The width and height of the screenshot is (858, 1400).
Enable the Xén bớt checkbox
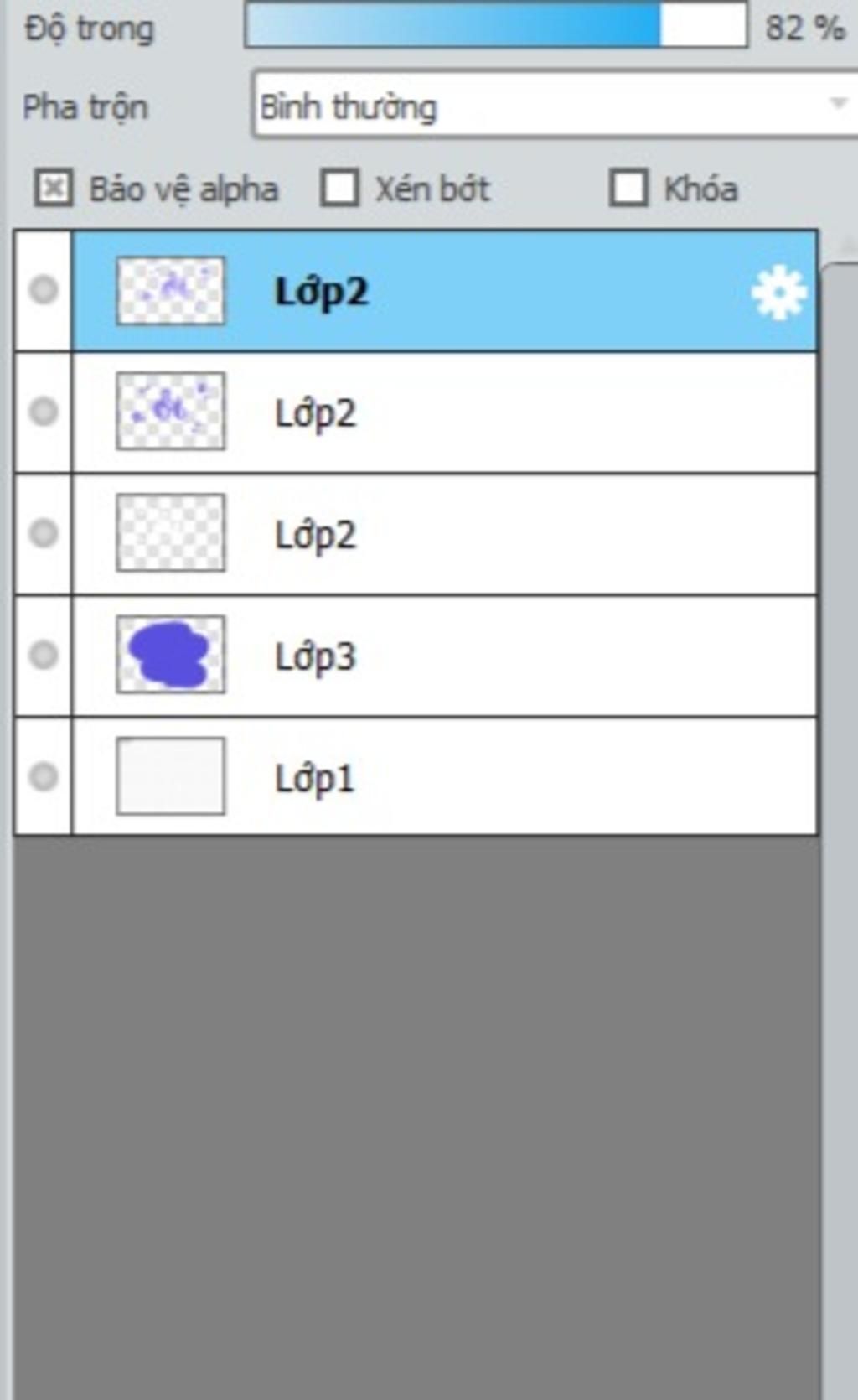click(339, 188)
